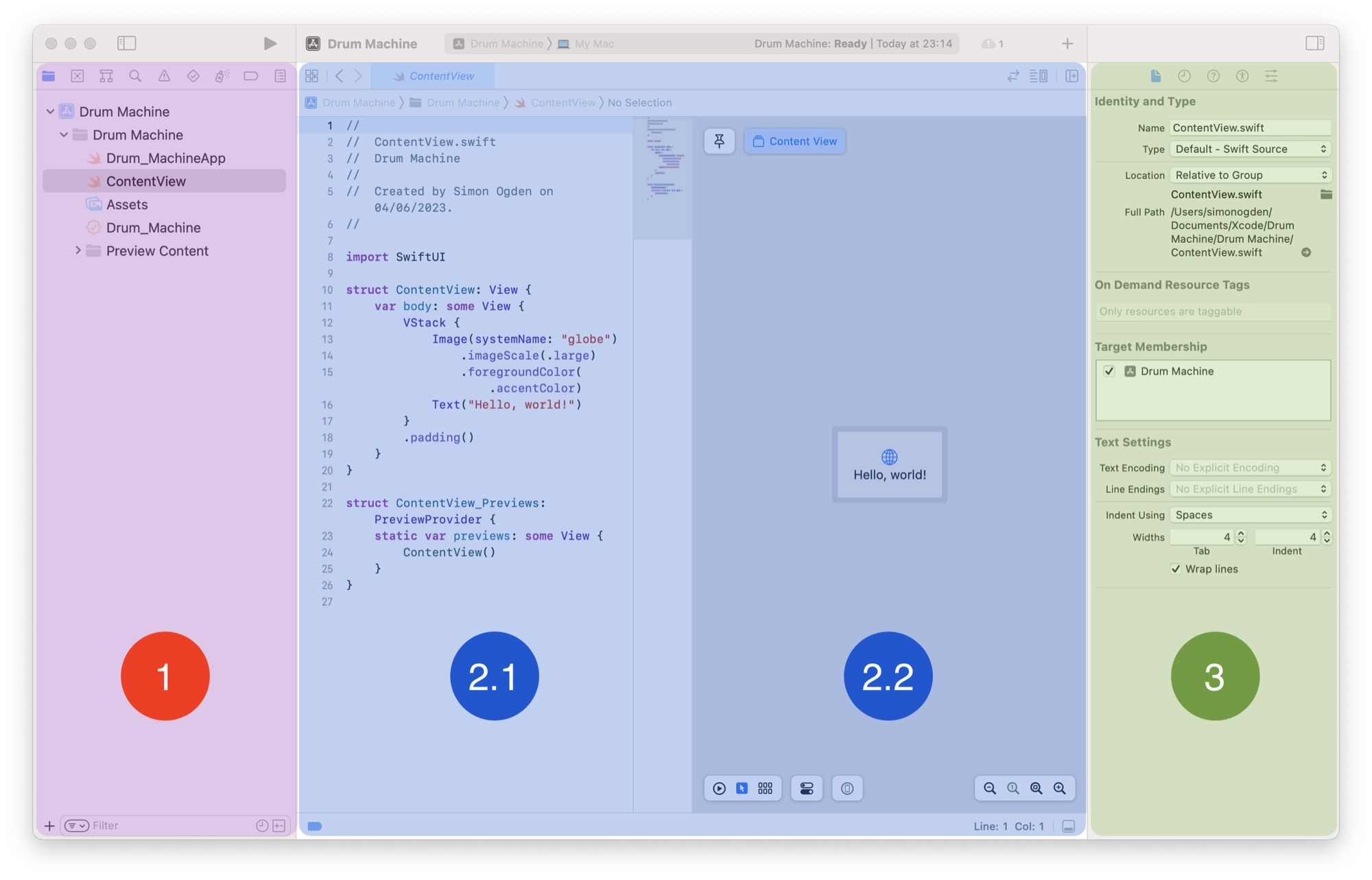
Task: Go back with the editor's left arrow
Action: point(339,76)
